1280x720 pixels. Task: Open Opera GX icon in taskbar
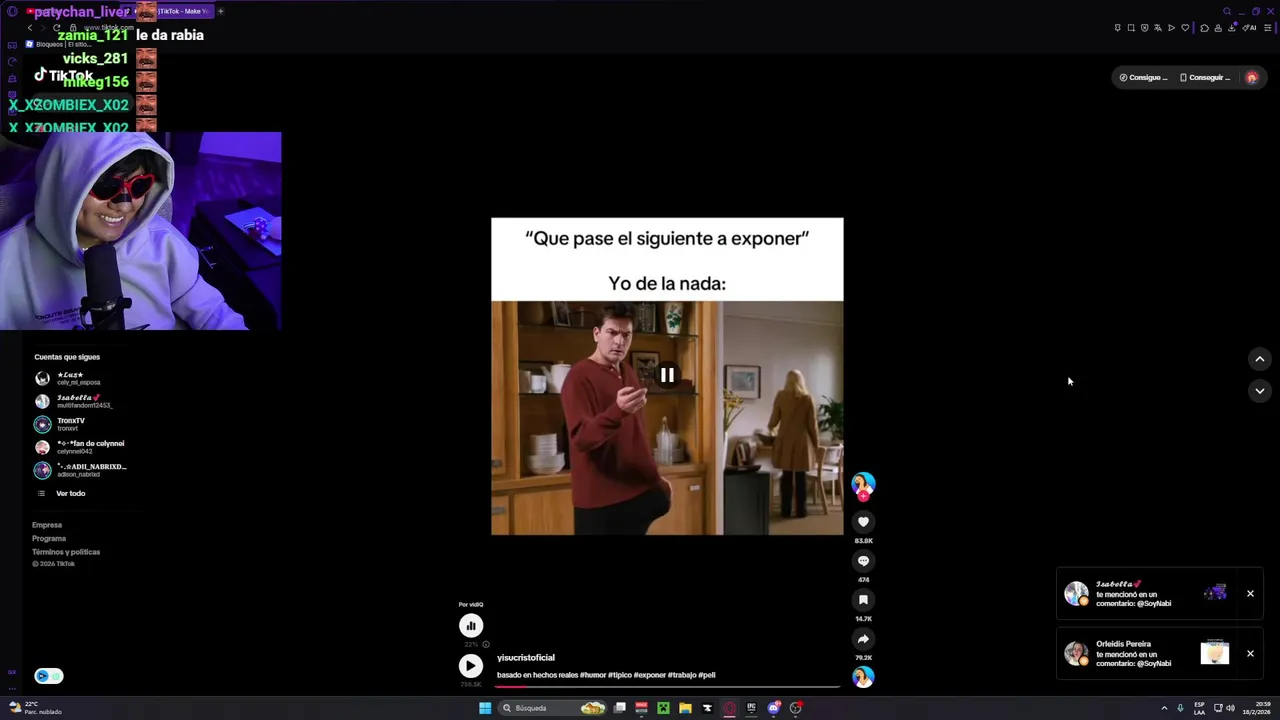click(x=729, y=708)
